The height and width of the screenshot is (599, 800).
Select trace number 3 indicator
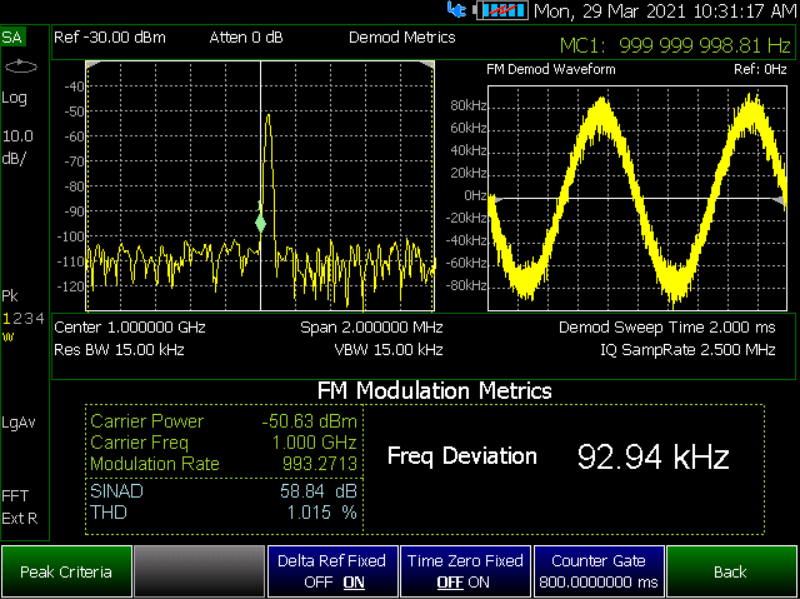coord(29,319)
